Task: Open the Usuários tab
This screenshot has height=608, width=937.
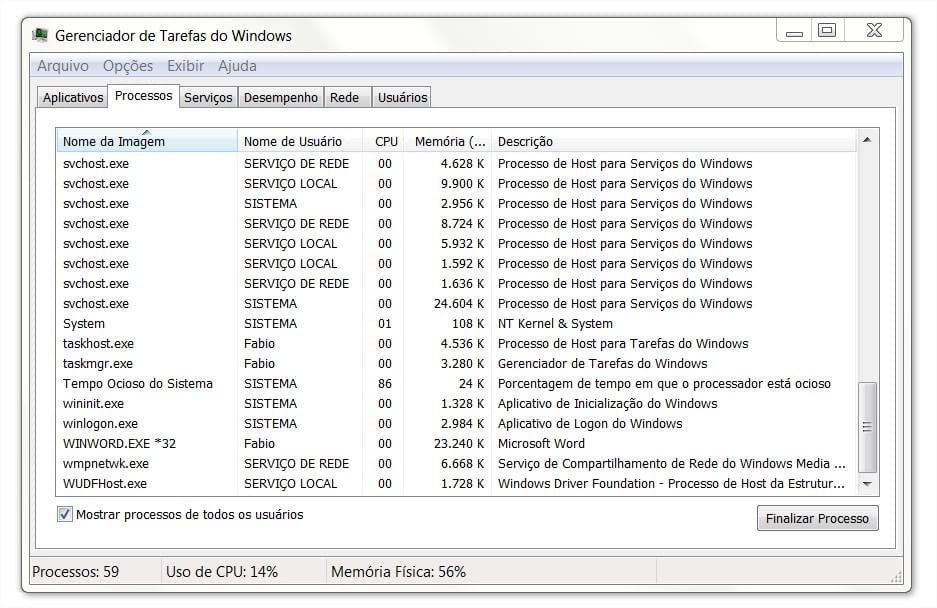Action: 402,97
